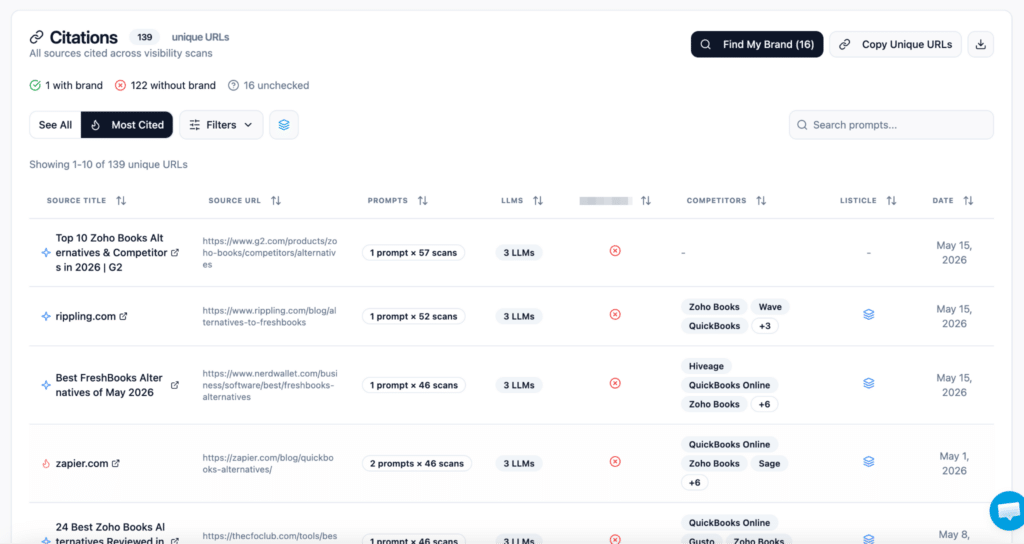Open external link for Best FreshBooks Alternatives

pyautogui.click(x=175, y=385)
